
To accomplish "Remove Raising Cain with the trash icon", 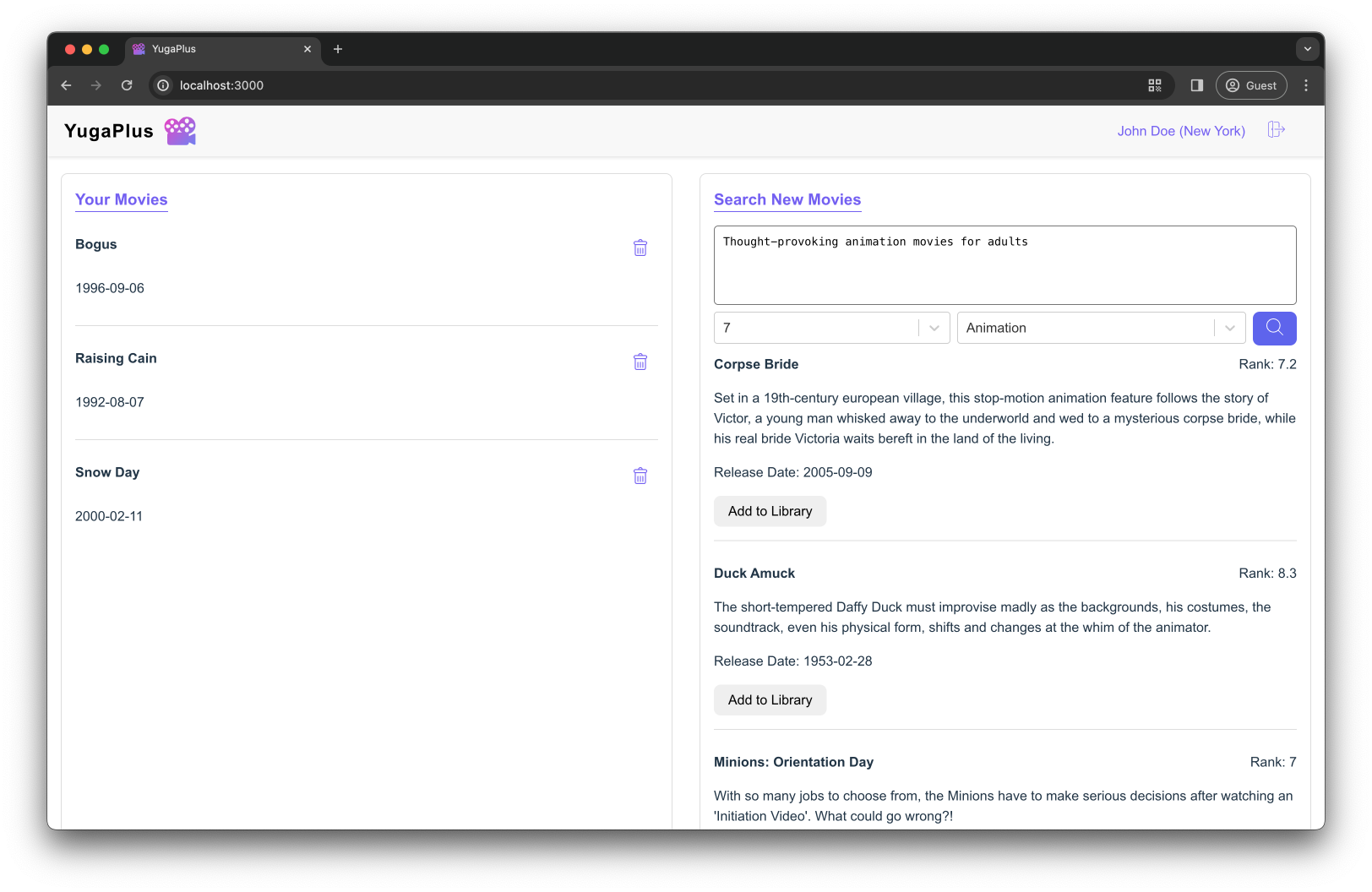I will [x=640, y=362].
